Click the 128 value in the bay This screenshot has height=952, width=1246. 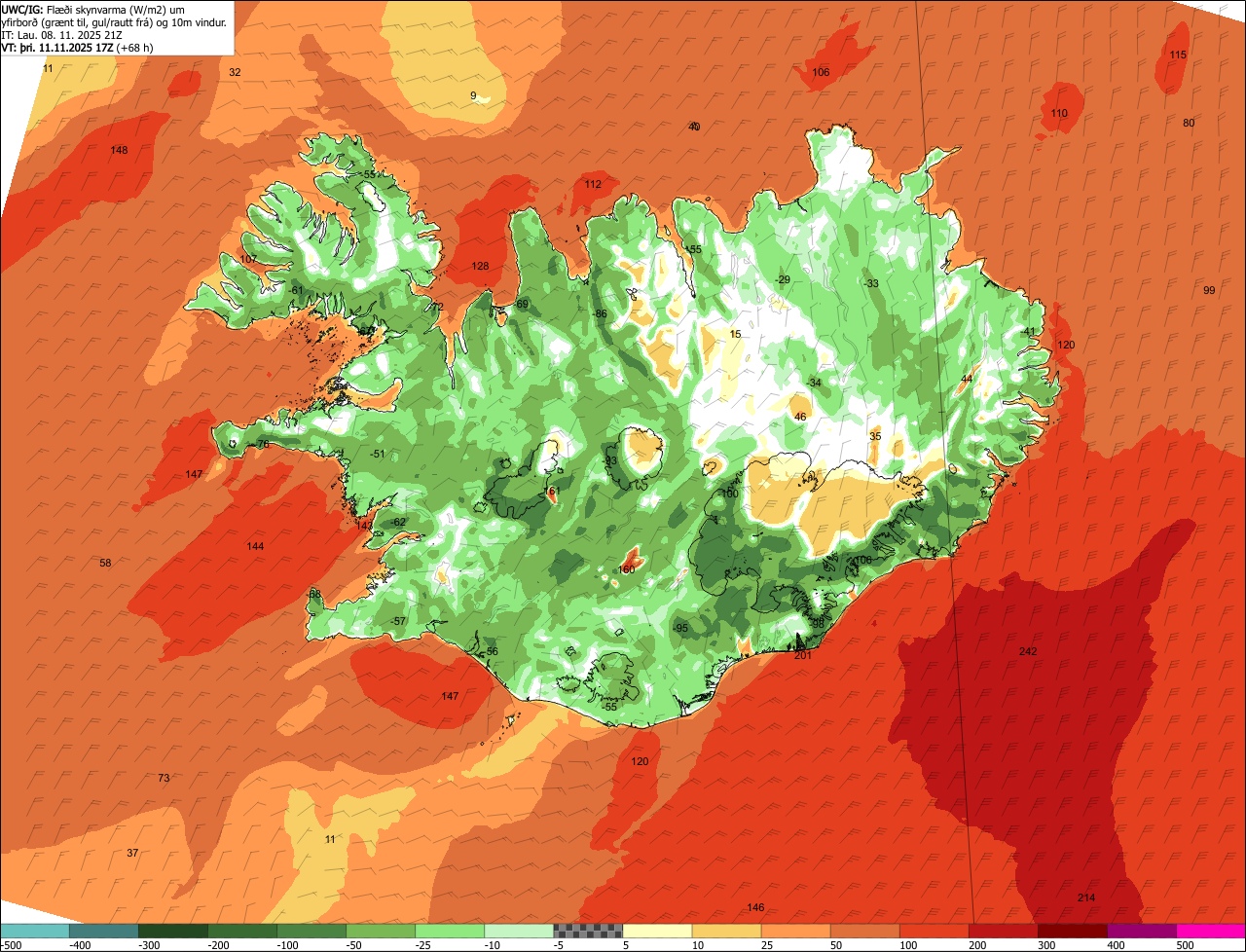481,266
